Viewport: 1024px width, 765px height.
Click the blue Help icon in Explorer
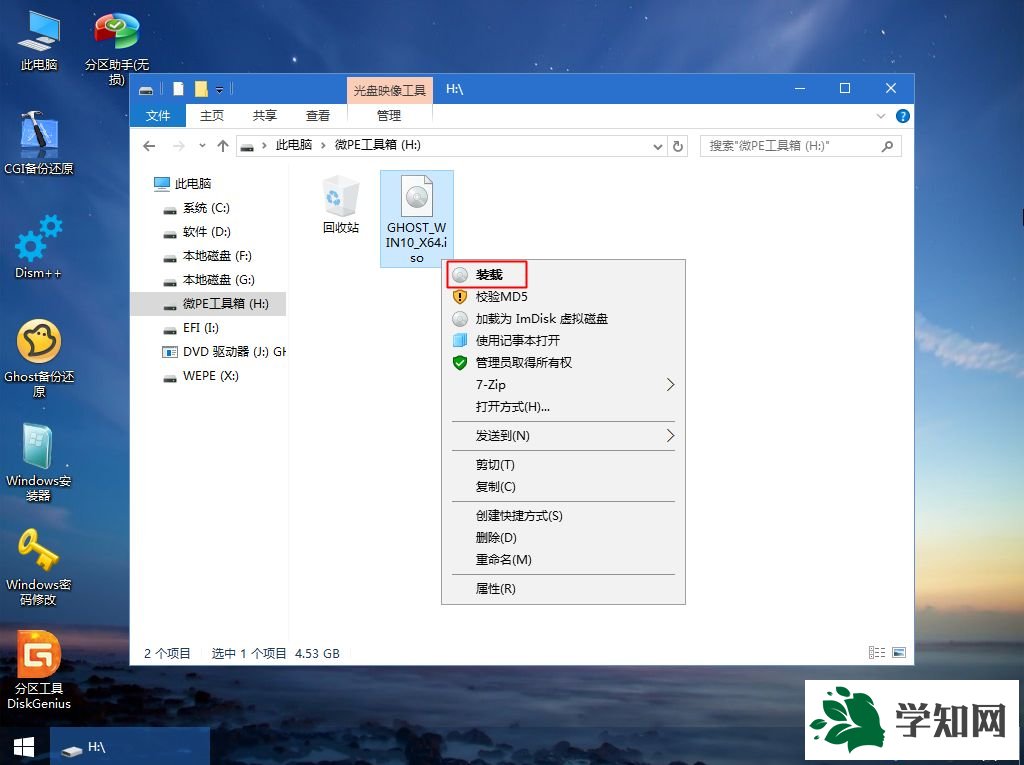[902, 115]
